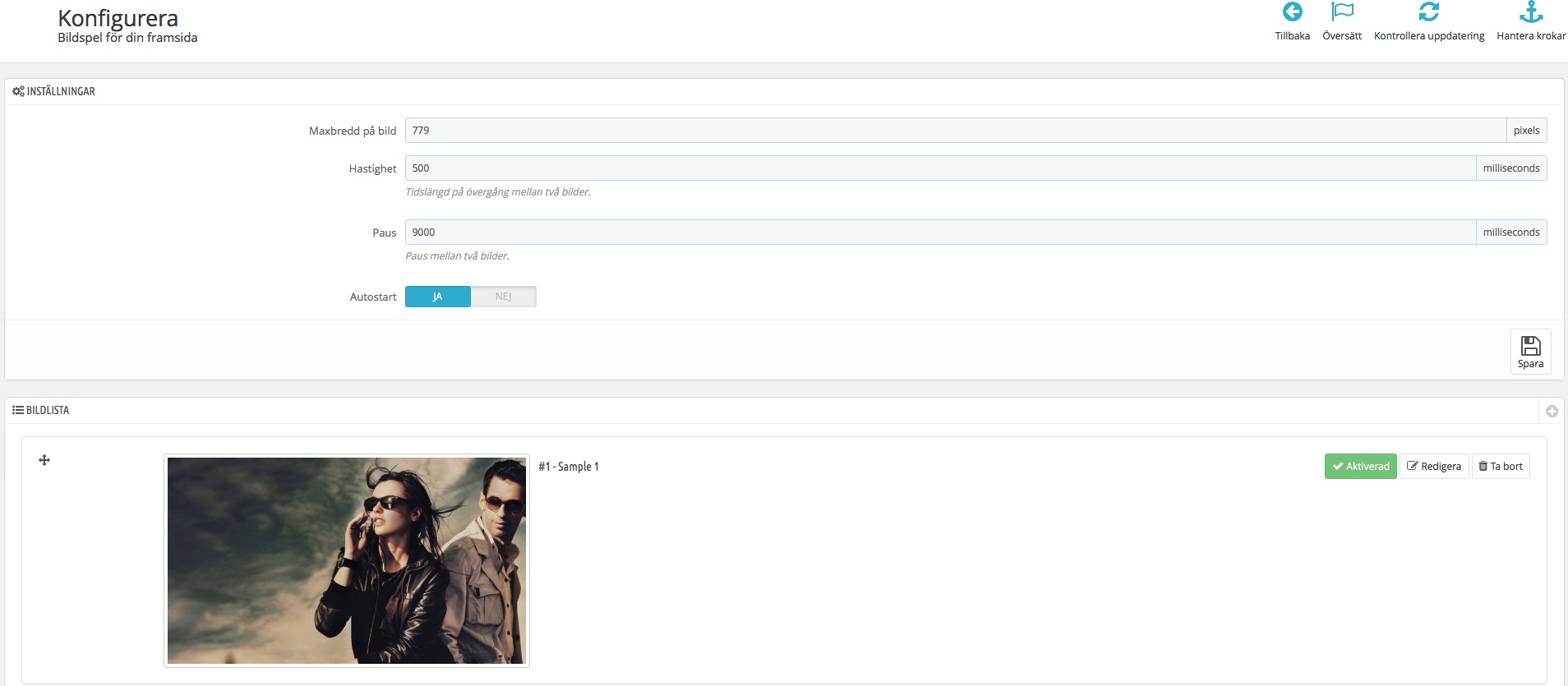The image size is (1568, 686).
Task: Delete Sample 1 with the Ta bort button
Action: [1501, 466]
